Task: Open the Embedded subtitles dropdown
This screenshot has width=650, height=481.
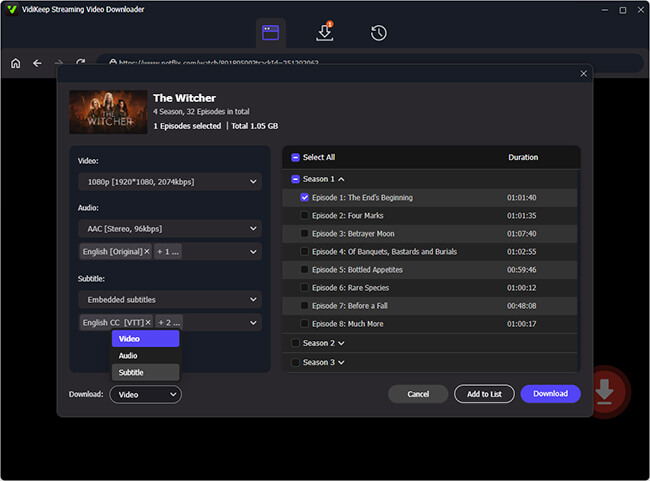Action: 170,299
